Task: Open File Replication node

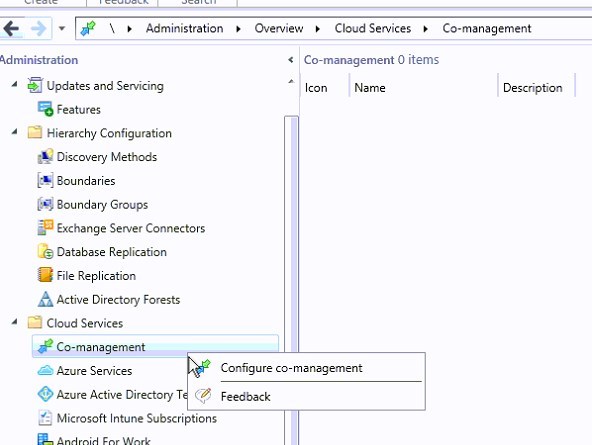Action: 96,276
